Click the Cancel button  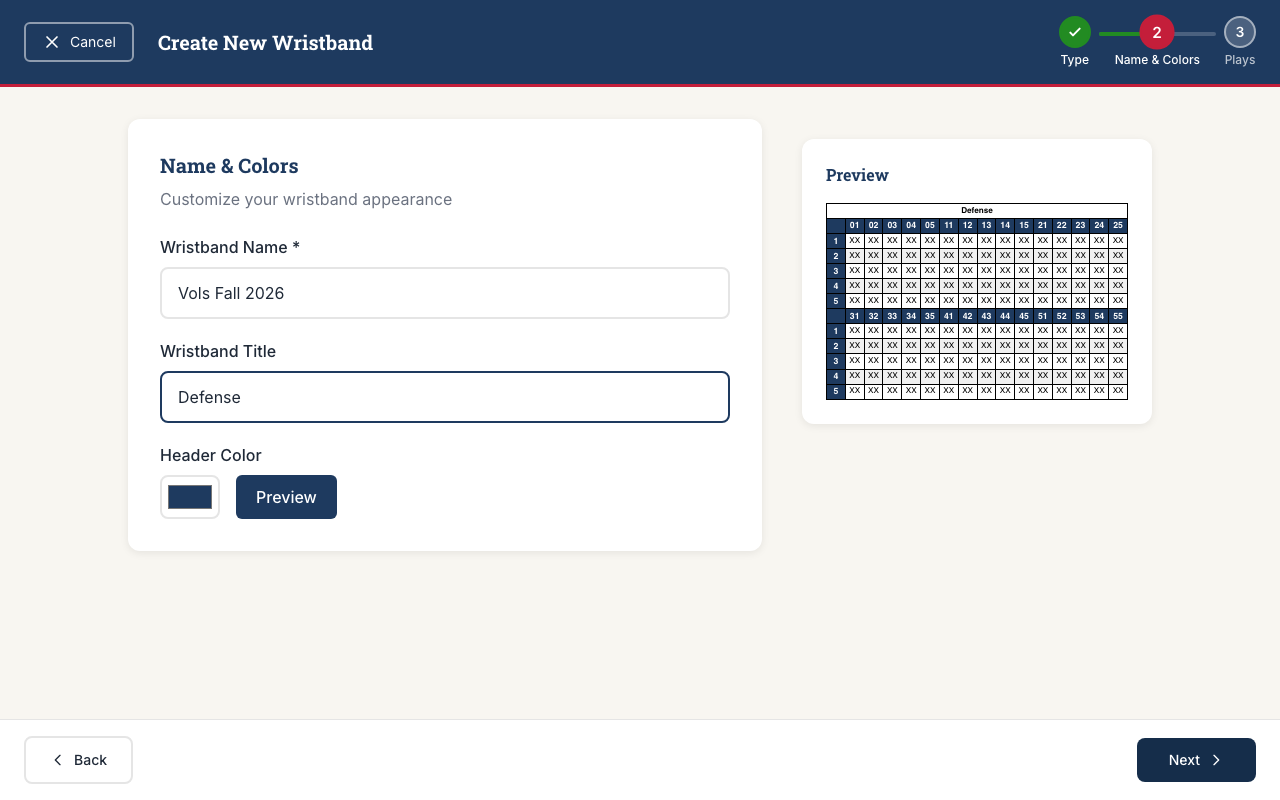click(79, 42)
